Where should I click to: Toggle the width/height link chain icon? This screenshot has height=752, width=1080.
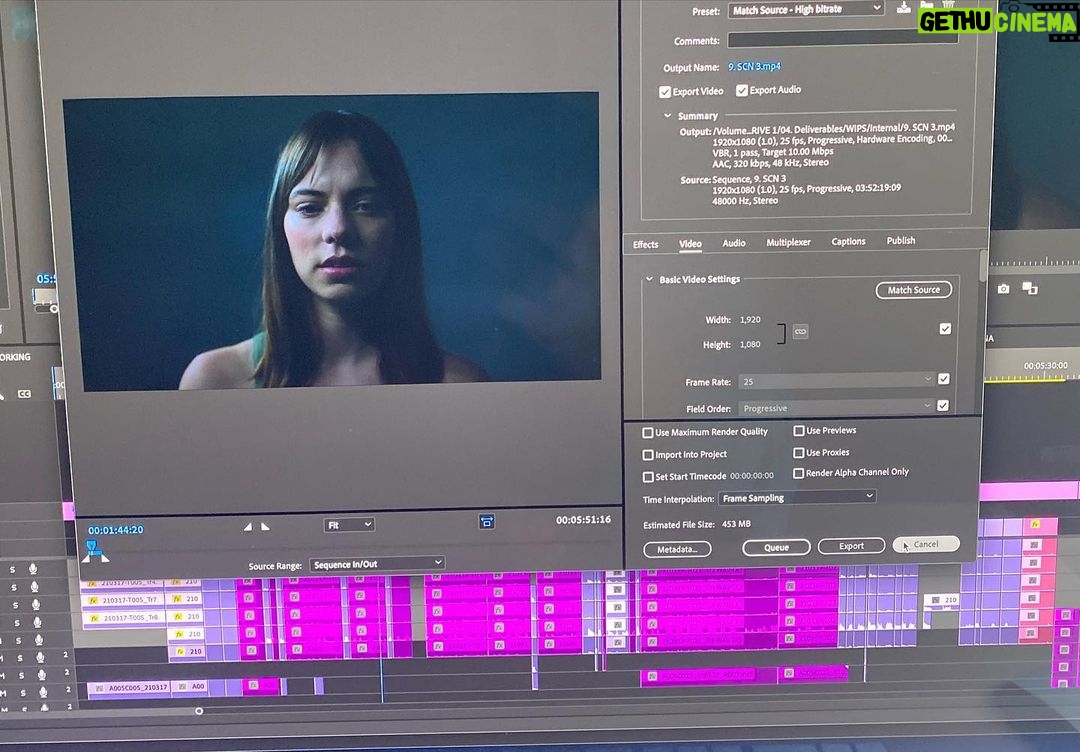pos(800,332)
